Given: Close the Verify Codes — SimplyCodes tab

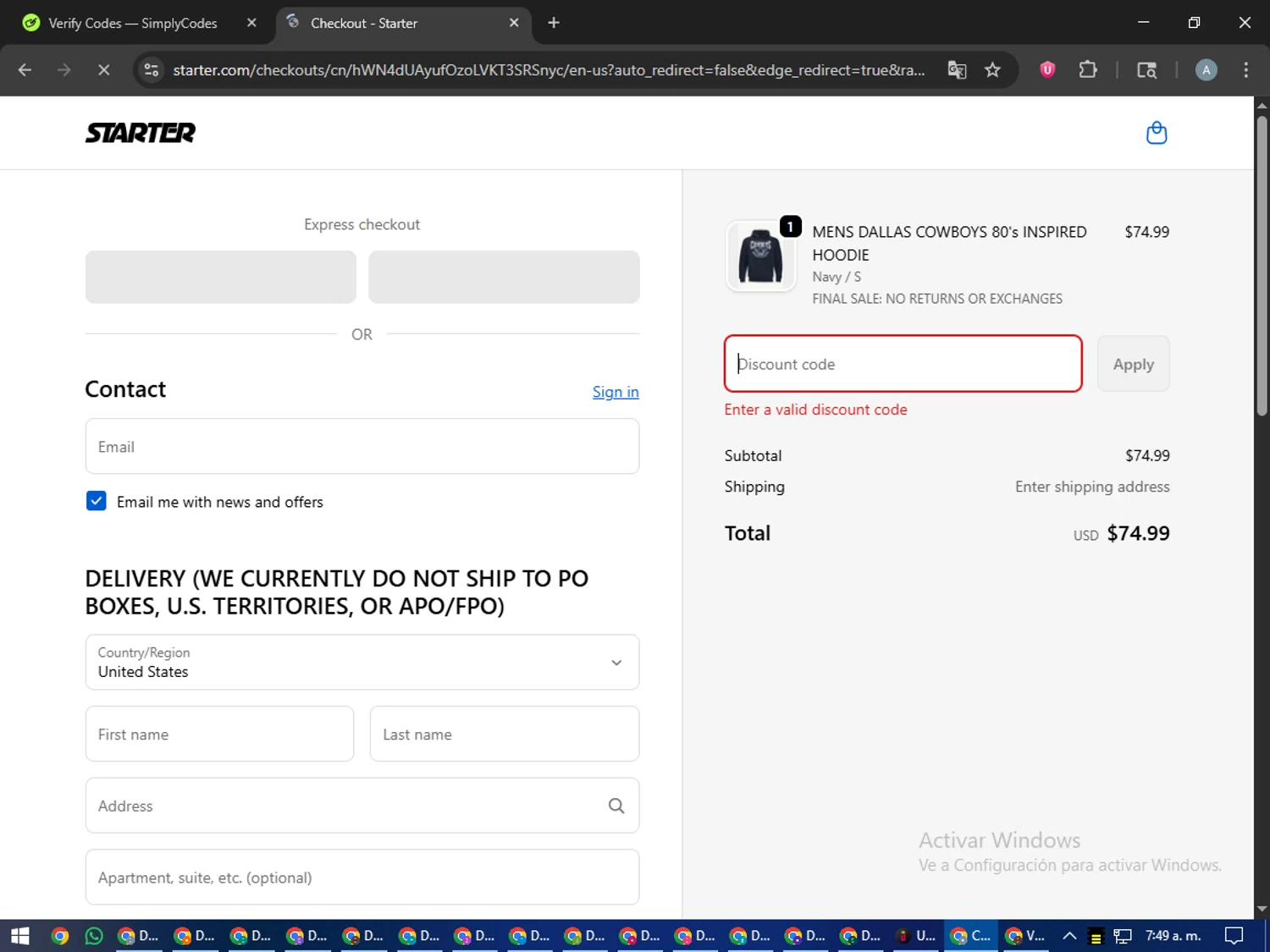Looking at the screenshot, I should tap(251, 23).
